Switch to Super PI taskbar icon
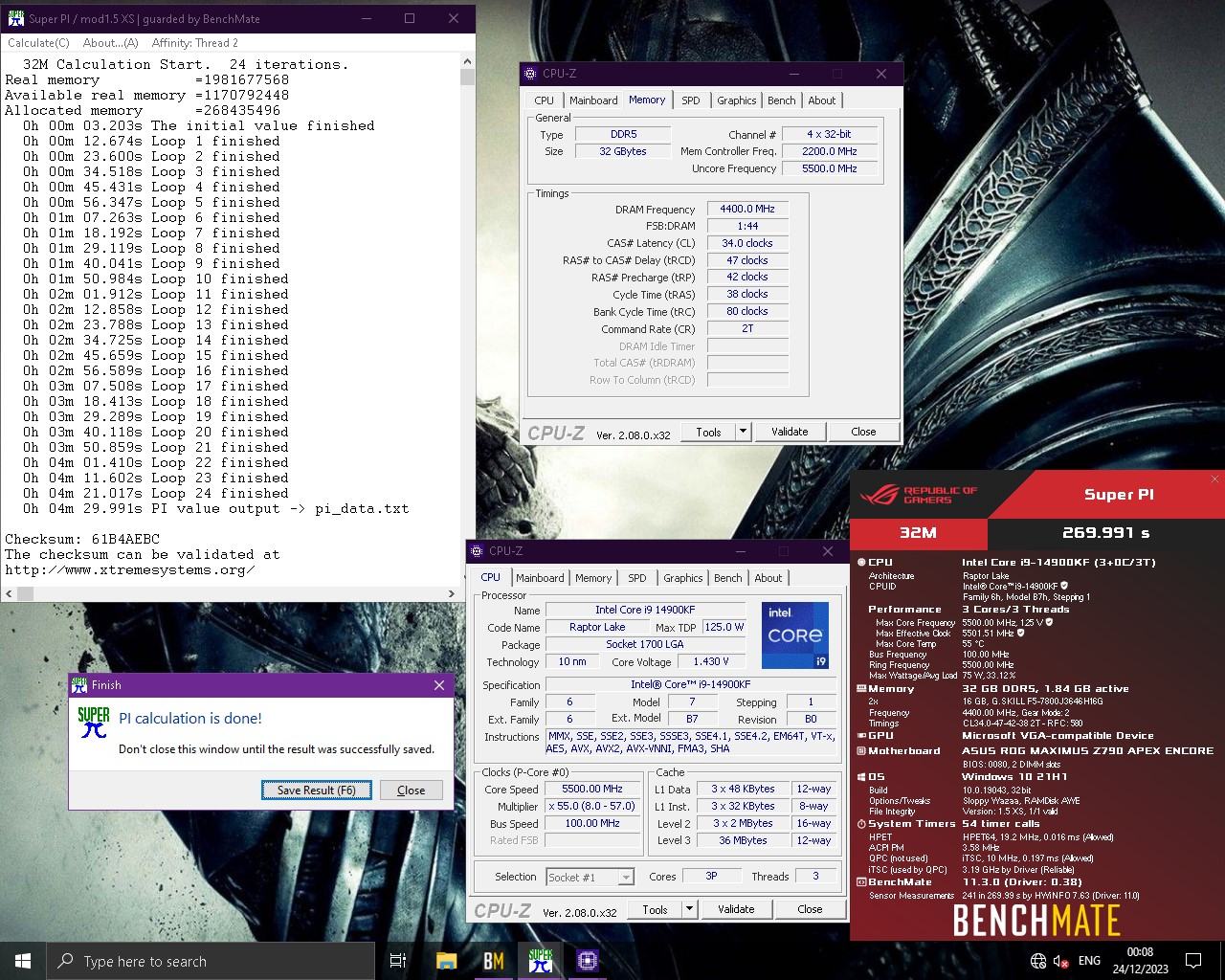Screen dimensions: 1225x980 click(x=540, y=961)
